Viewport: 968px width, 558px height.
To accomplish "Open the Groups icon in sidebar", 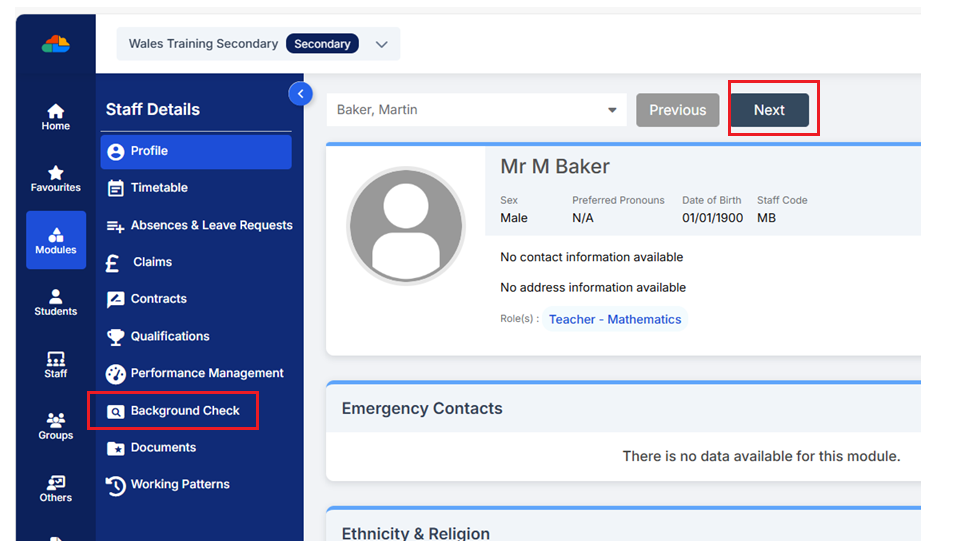I will (x=55, y=426).
